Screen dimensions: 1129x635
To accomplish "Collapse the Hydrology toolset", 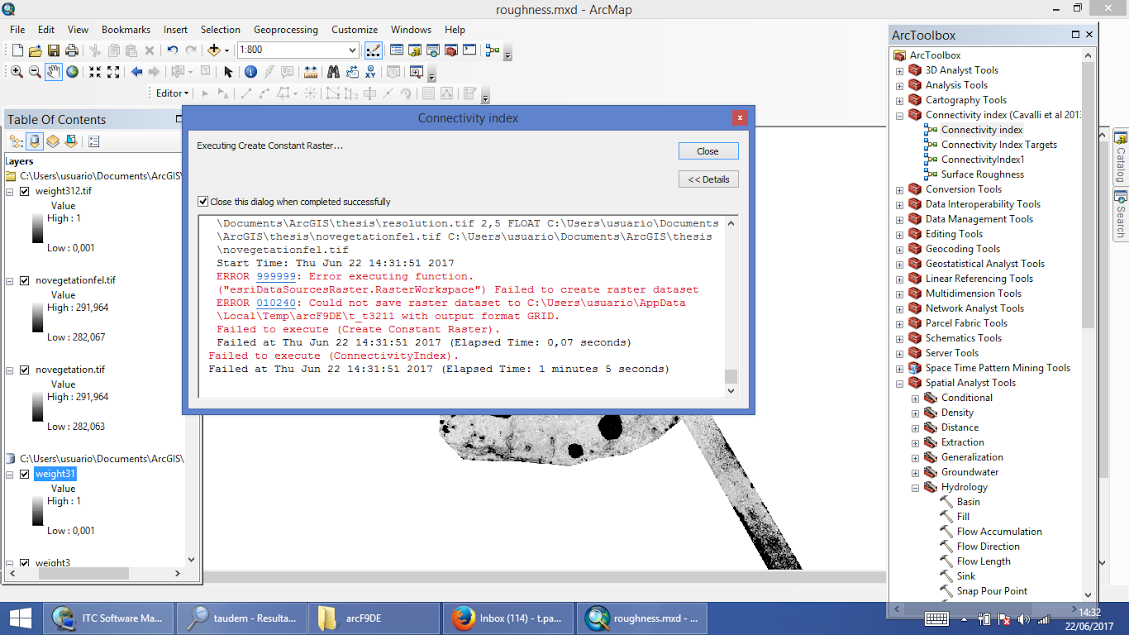I will 914,487.
